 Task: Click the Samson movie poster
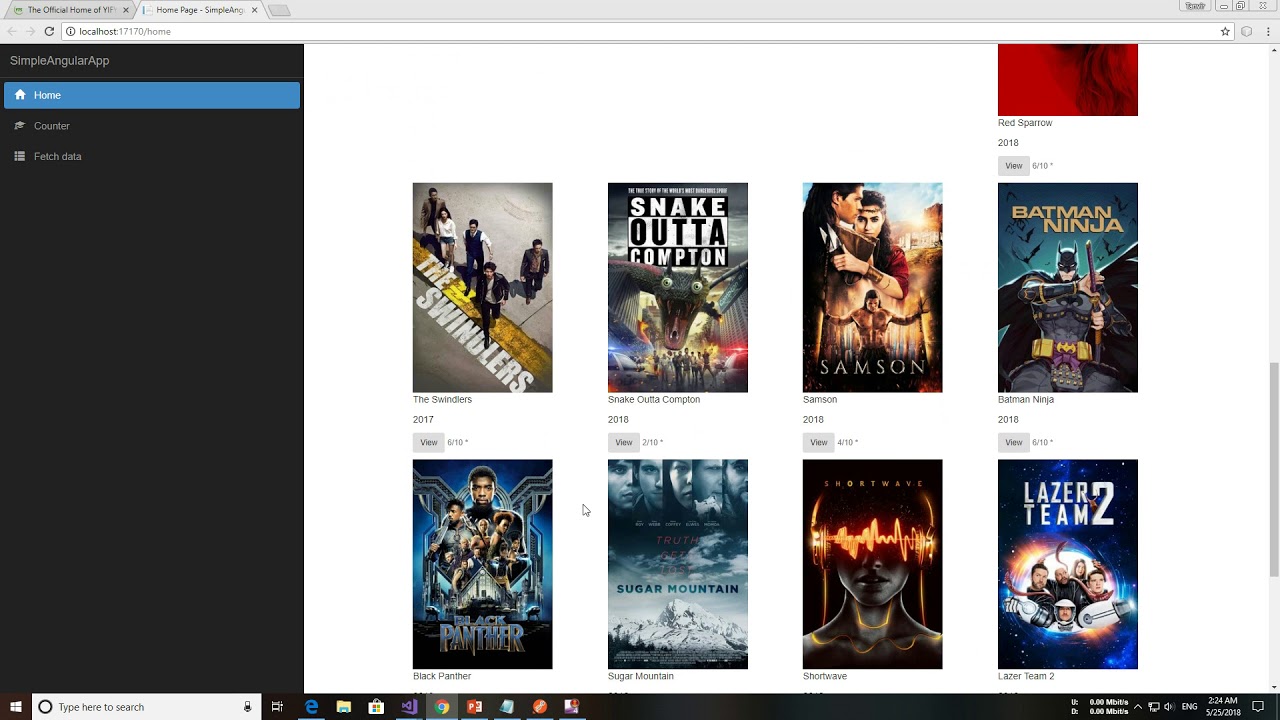pyautogui.click(x=872, y=287)
